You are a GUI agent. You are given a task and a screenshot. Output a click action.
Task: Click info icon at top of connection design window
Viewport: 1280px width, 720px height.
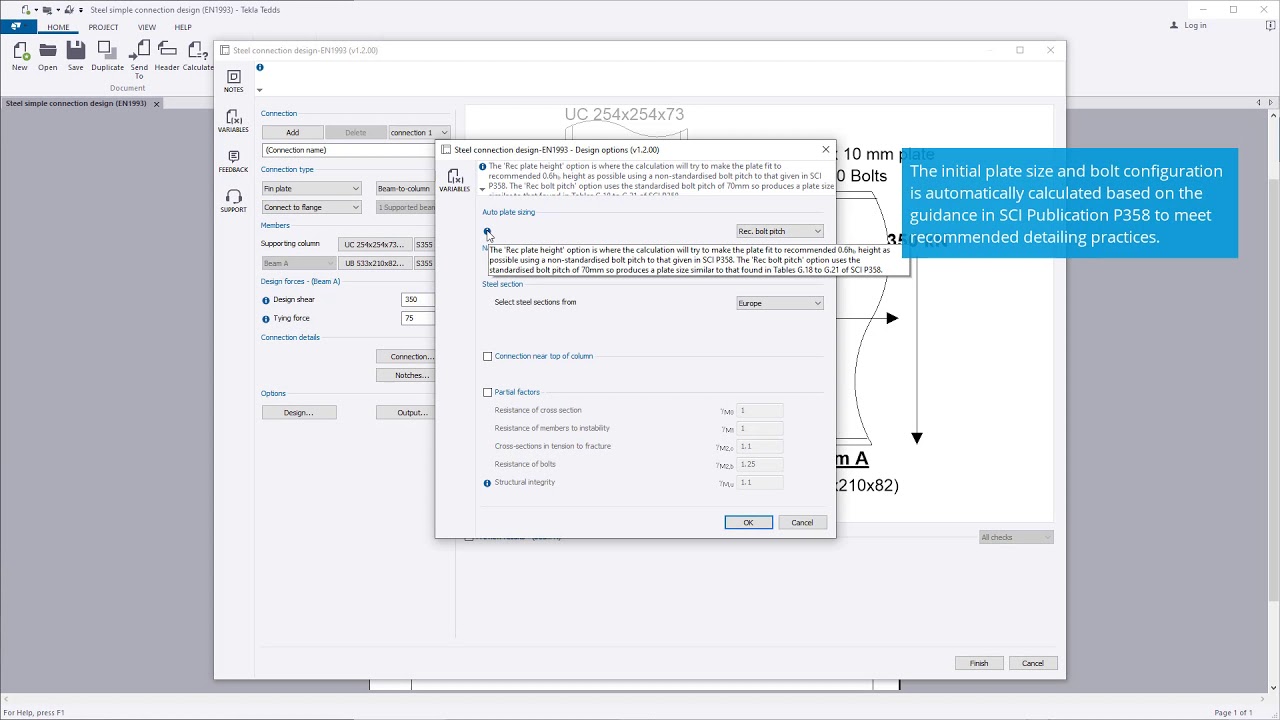tap(260, 68)
